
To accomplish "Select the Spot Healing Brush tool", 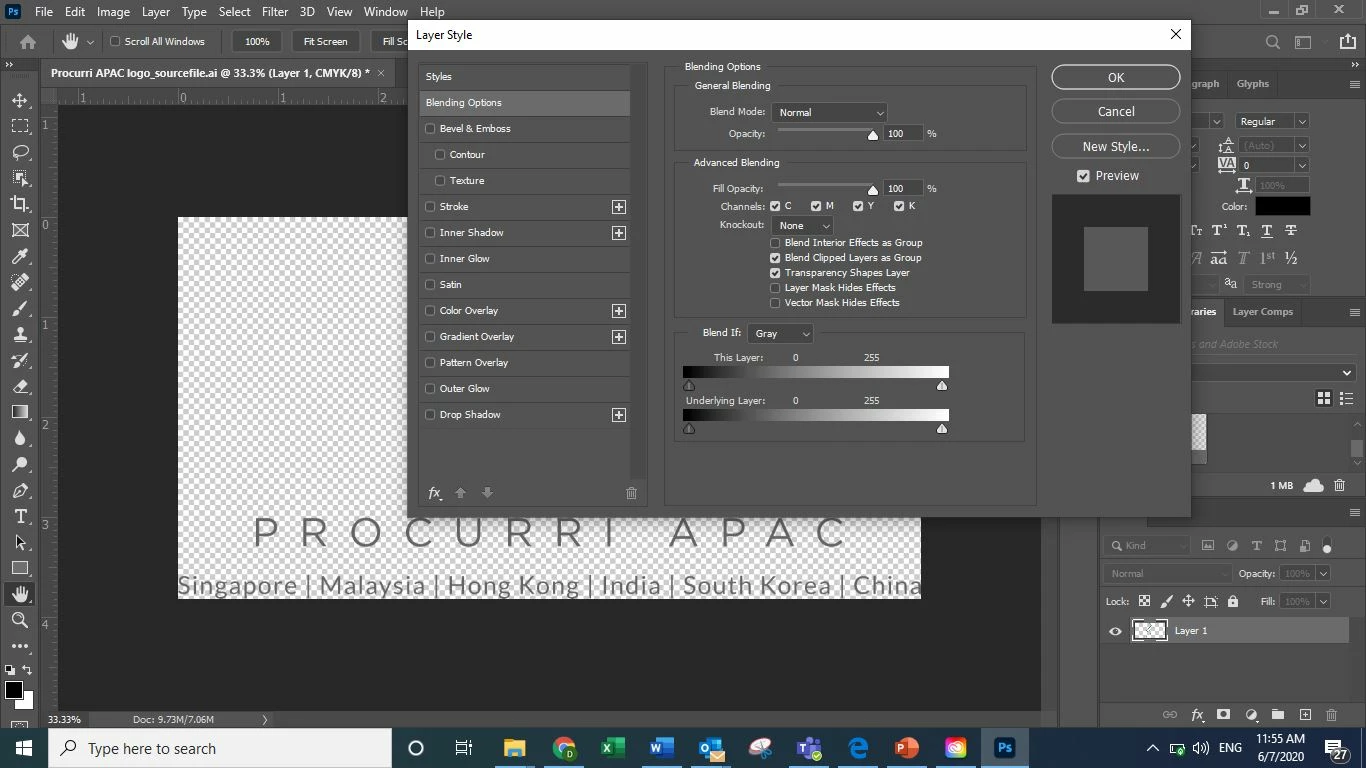I will tap(20, 282).
